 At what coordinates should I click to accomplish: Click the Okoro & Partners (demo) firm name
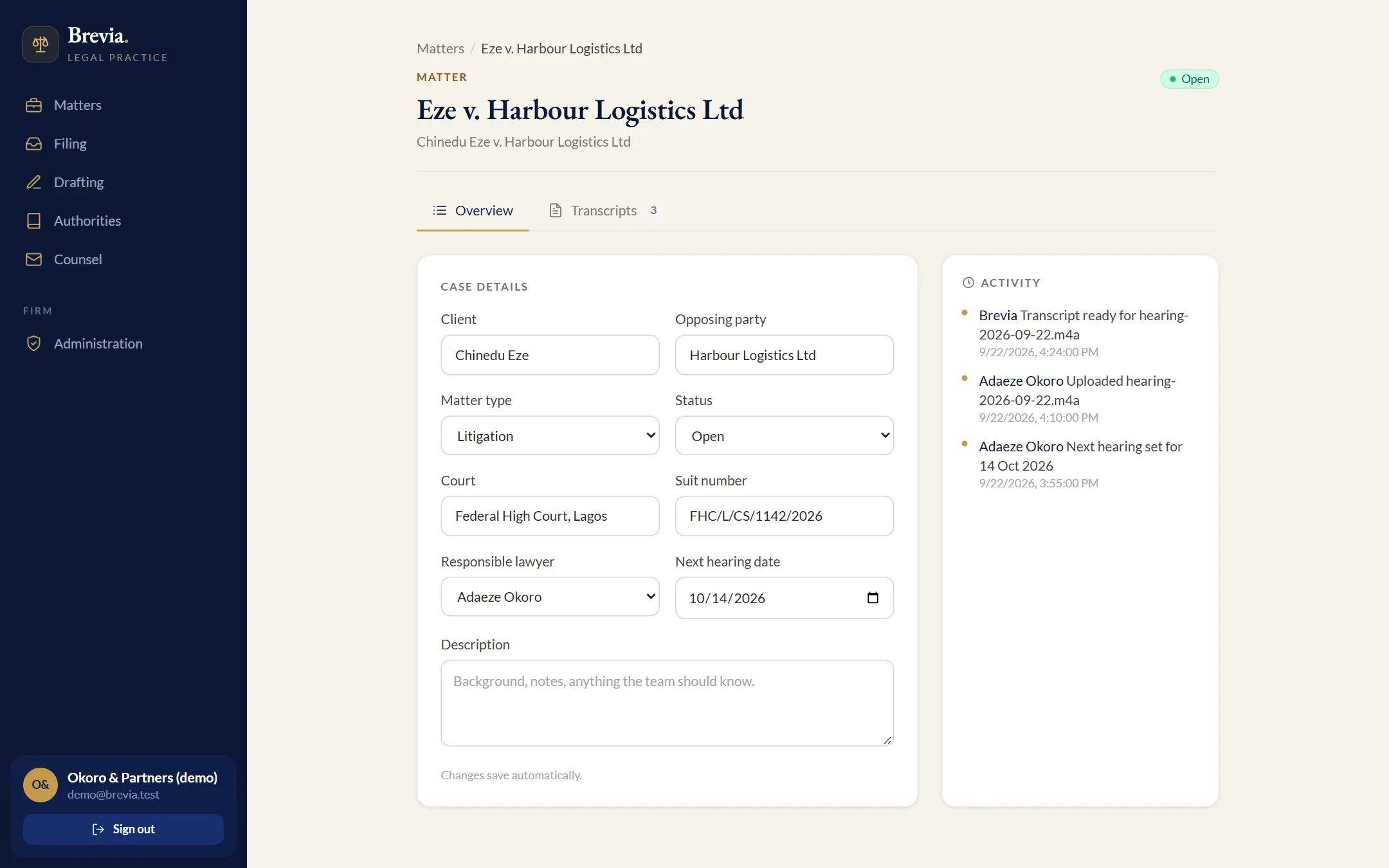[142, 777]
